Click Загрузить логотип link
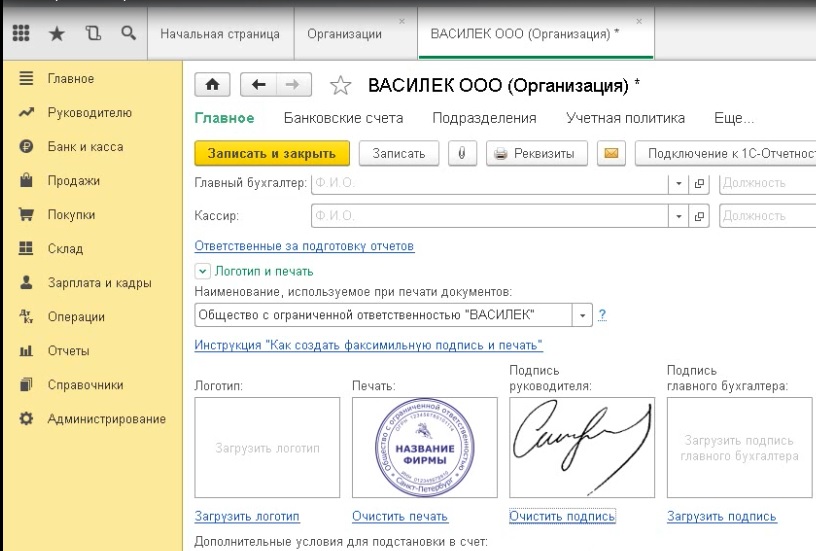Image resolution: width=816 pixels, height=551 pixels. (247, 516)
